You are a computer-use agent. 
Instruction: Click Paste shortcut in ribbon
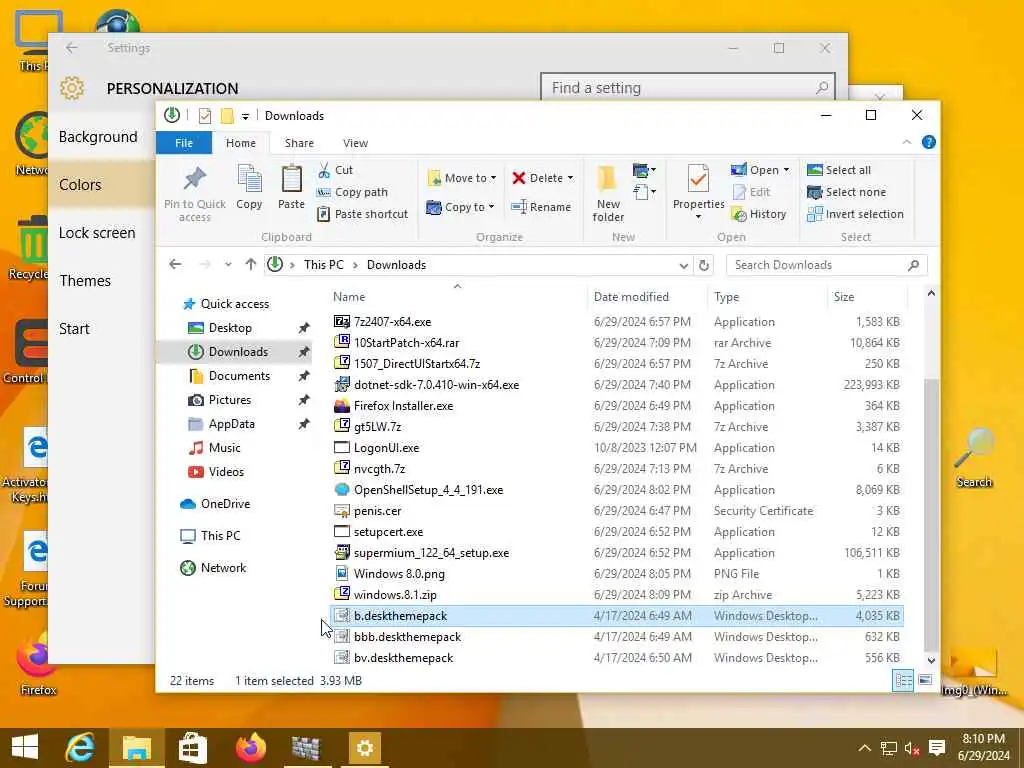[x=362, y=214]
